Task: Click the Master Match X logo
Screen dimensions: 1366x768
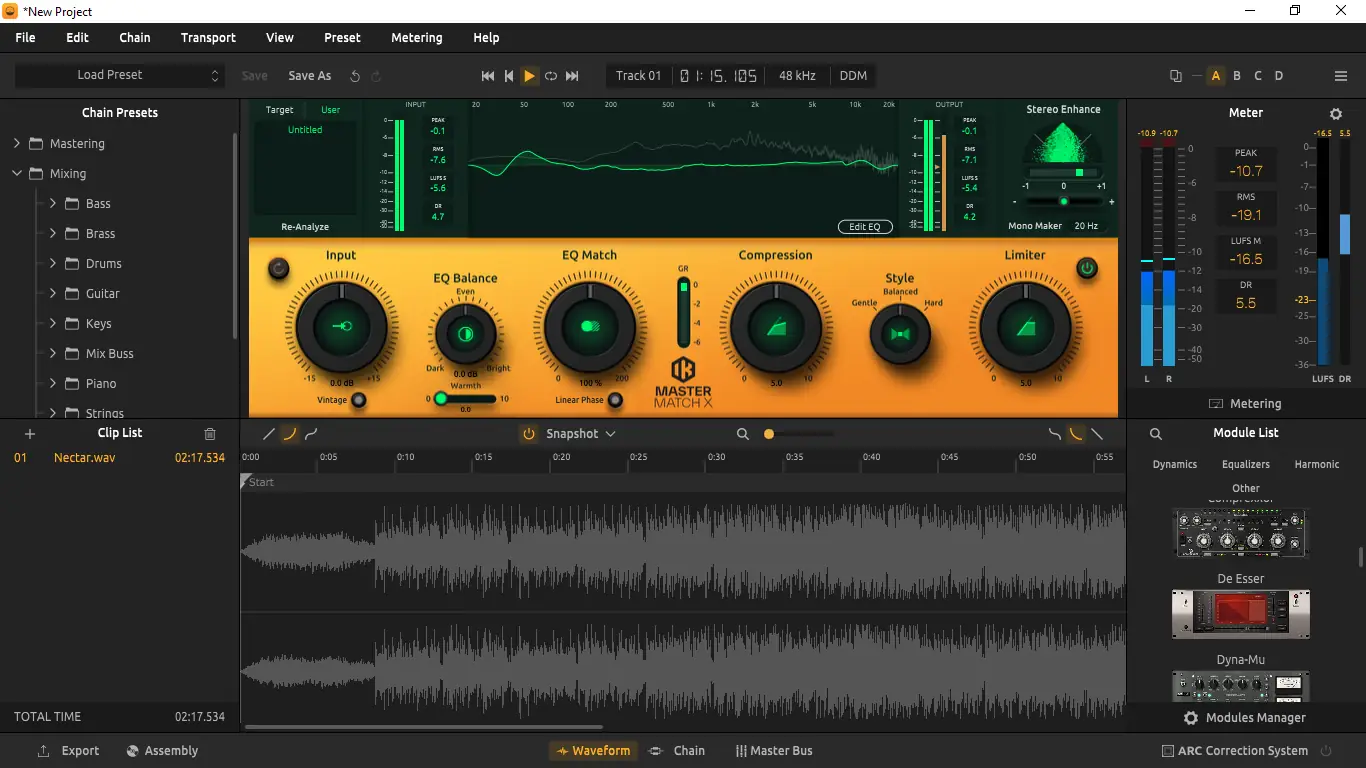Action: coord(684,382)
